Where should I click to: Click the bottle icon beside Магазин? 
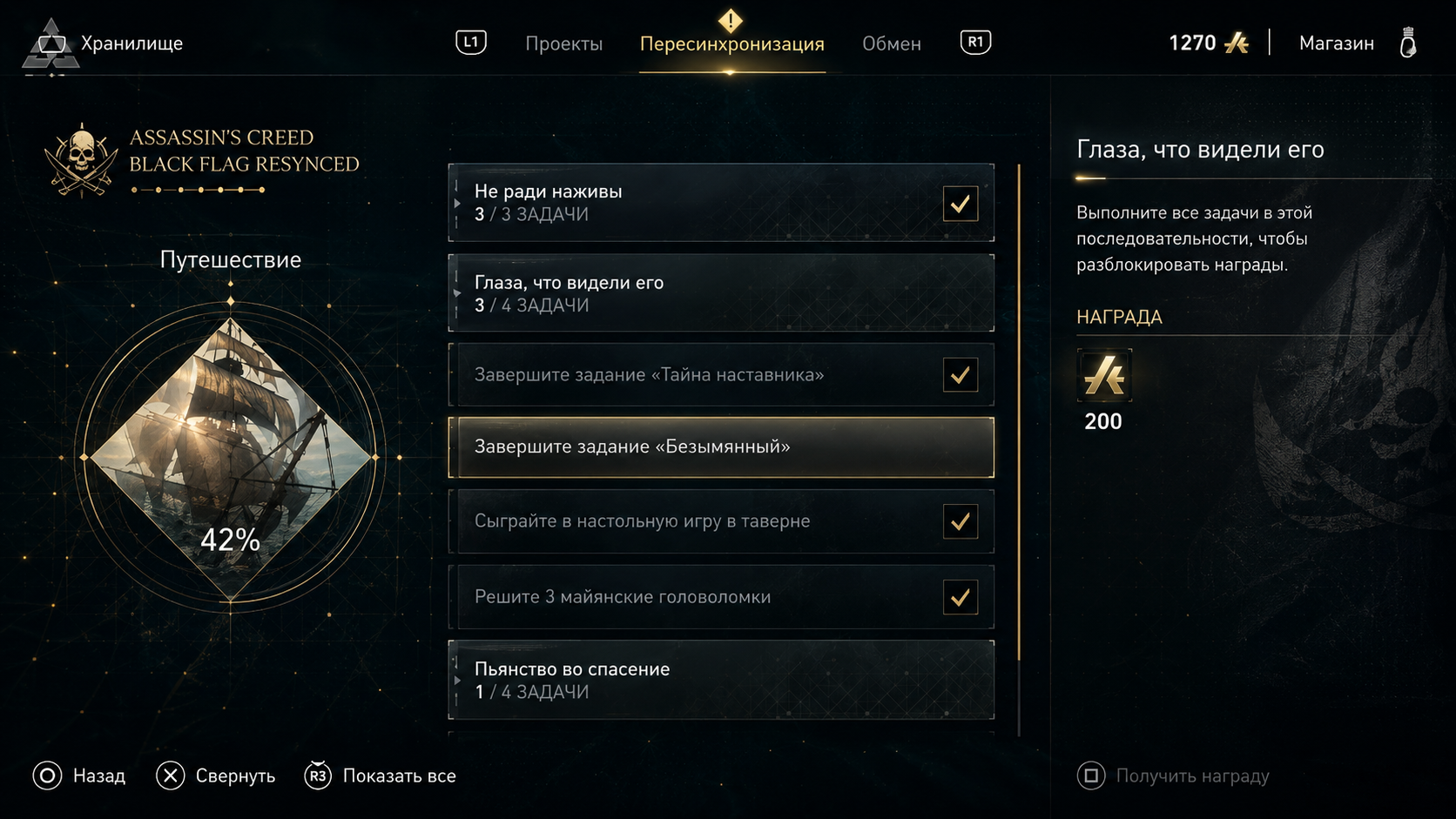tap(1408, 43)
